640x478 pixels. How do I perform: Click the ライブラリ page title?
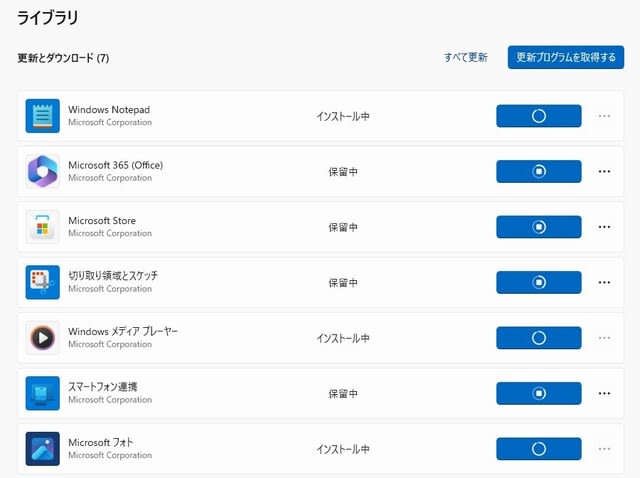[47, 18]
